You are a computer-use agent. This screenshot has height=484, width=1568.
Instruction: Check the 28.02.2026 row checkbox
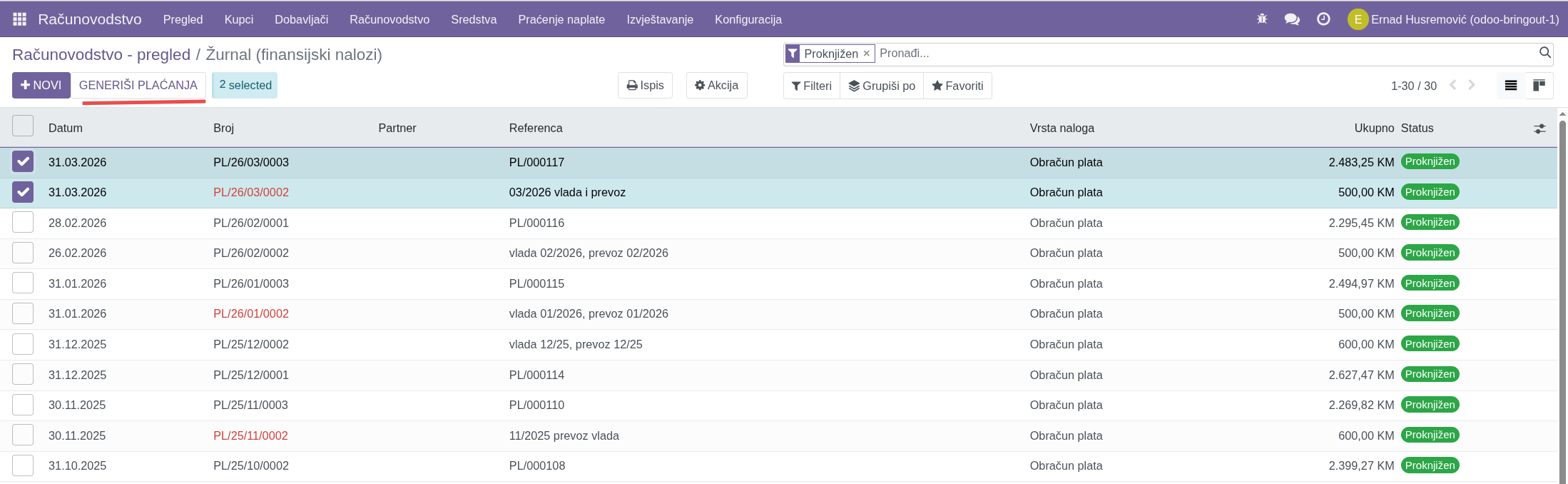[x=23, y=223]
